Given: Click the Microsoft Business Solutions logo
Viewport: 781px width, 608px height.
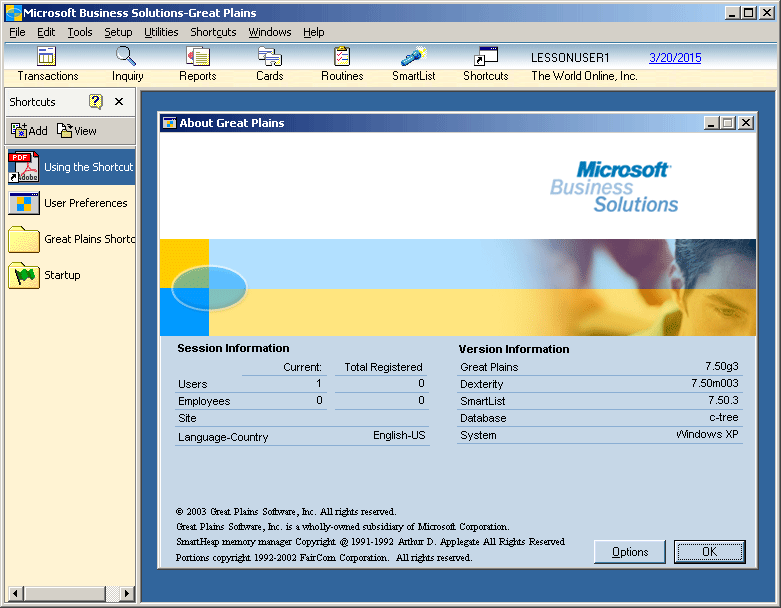Looking at the screenshot, I should [614, 187].
